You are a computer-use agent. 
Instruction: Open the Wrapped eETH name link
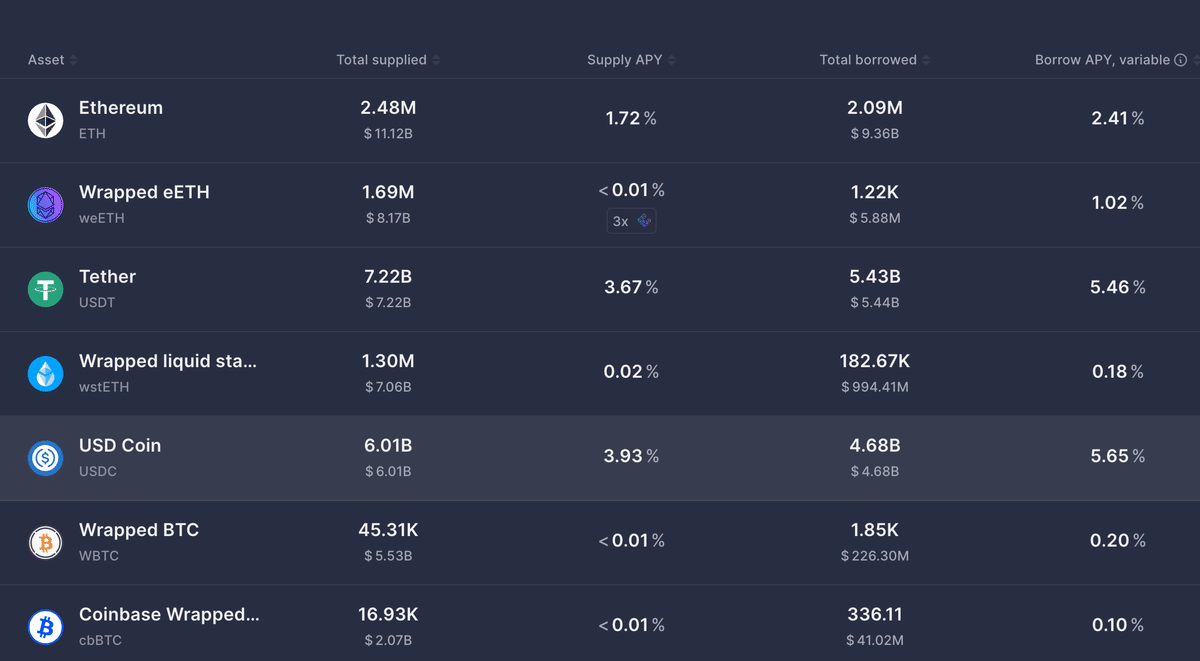click(x=144, y=192)
